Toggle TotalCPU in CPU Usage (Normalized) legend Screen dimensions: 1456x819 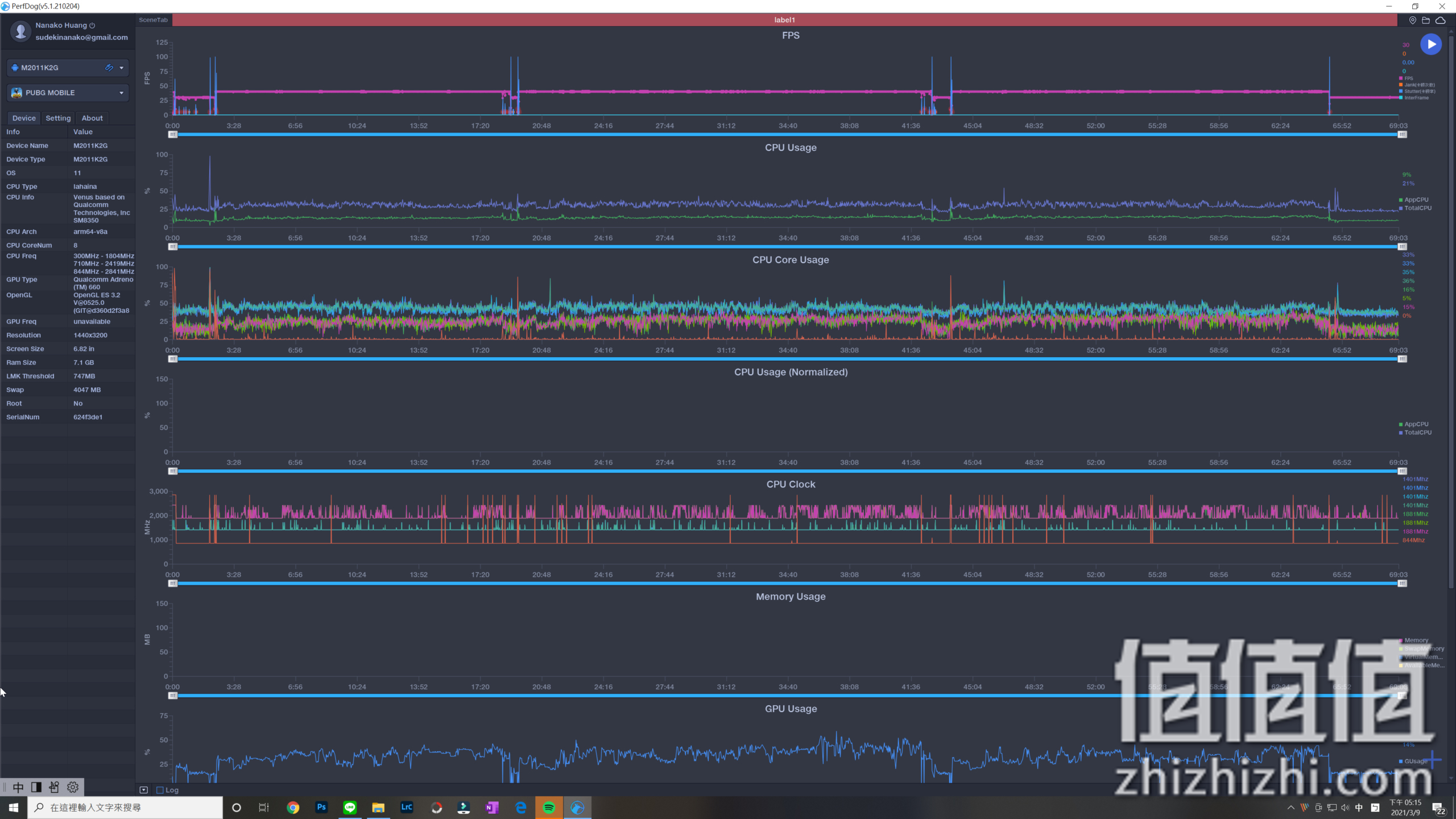click(x=1415, y=433)
